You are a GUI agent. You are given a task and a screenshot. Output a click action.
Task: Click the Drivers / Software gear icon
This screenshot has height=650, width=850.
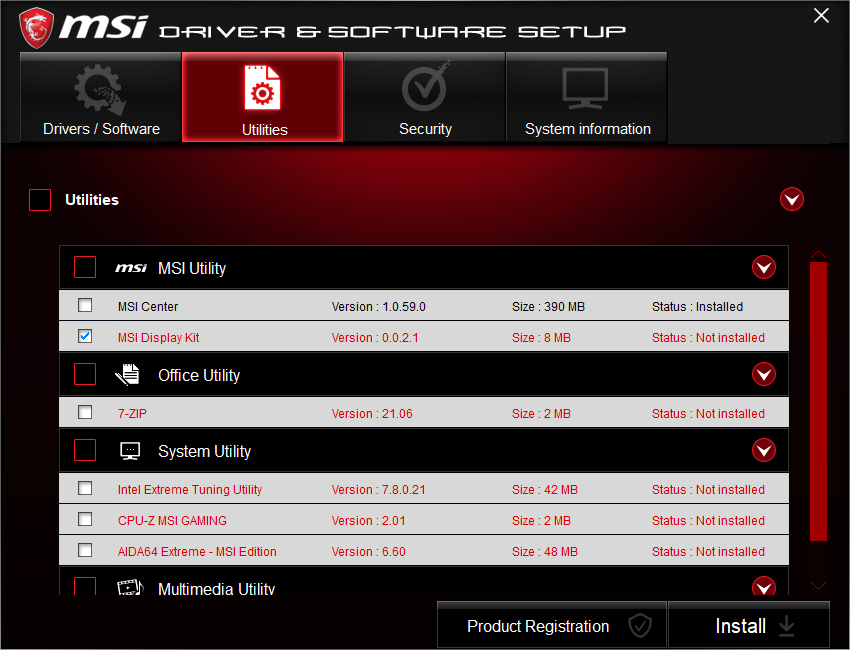(99, 88)
